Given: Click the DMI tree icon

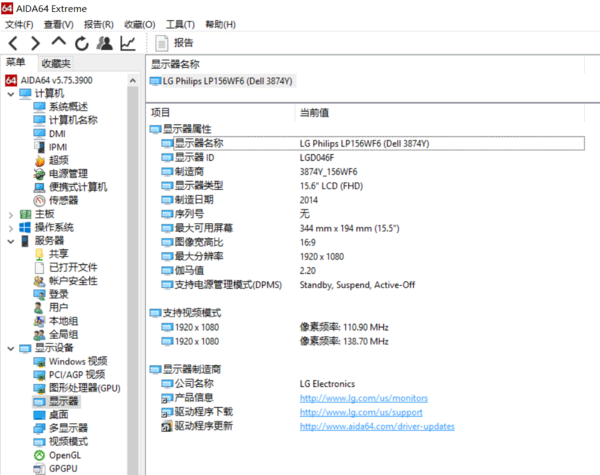Looking at the screenshot, I should [x=39, y=134].
